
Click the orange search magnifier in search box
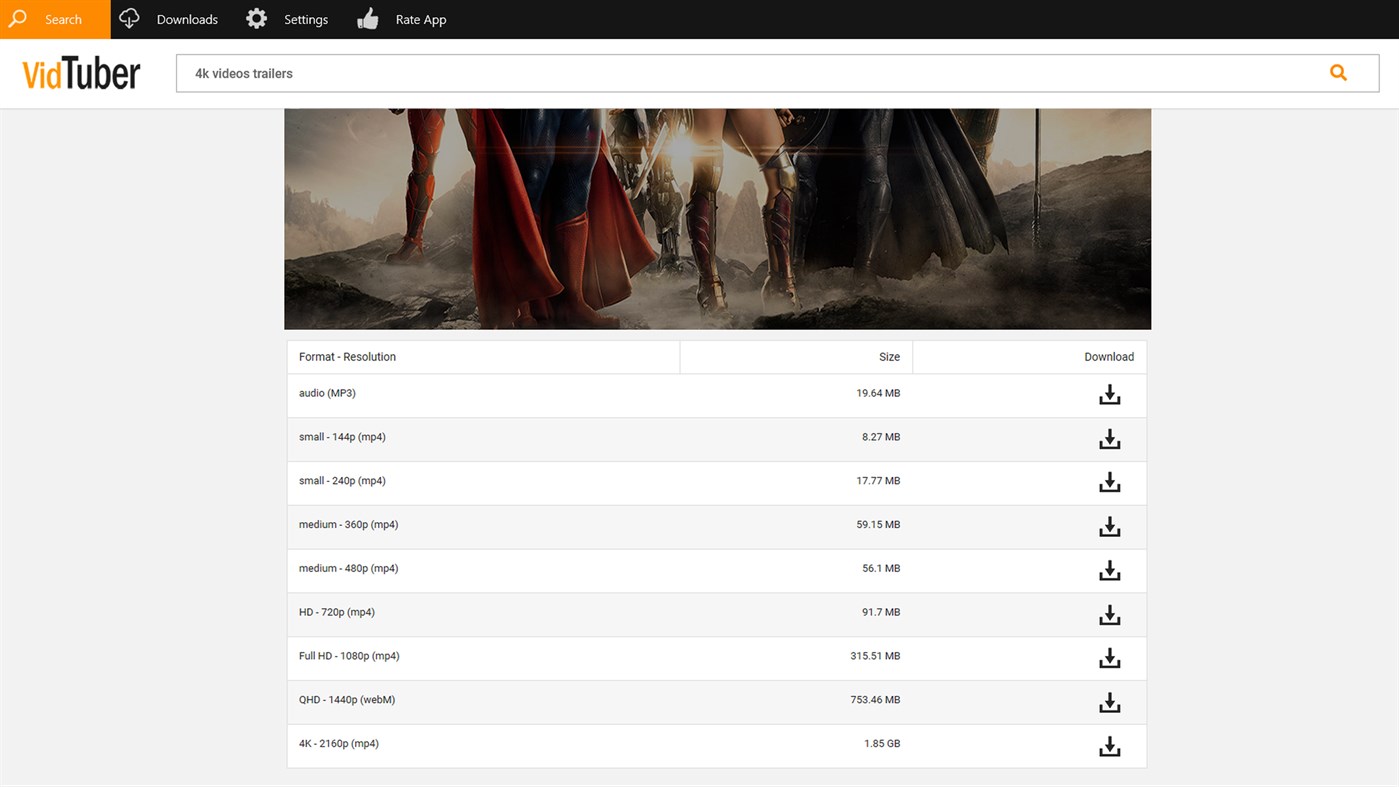point(1338,73)
